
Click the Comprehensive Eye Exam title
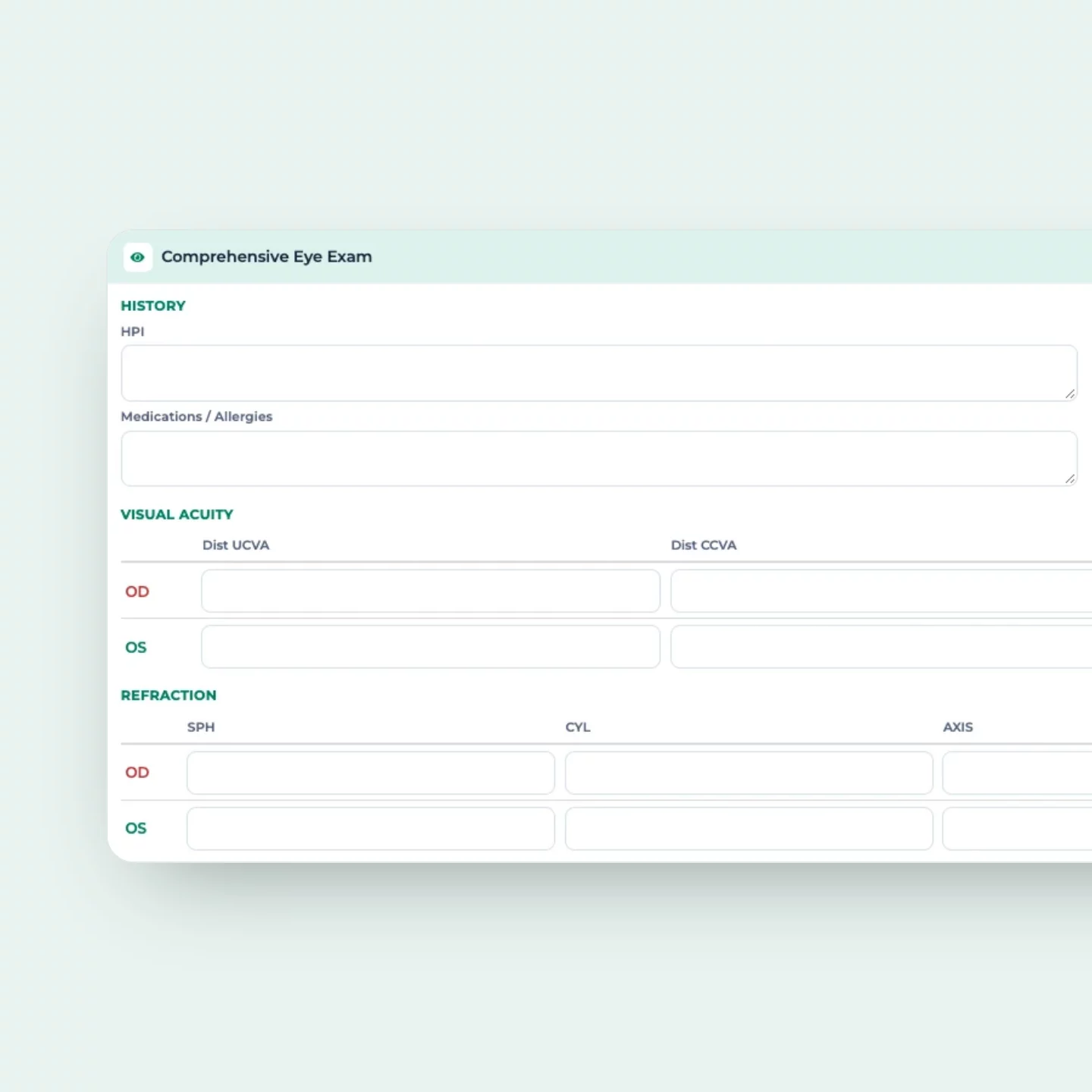coord(266,256)
